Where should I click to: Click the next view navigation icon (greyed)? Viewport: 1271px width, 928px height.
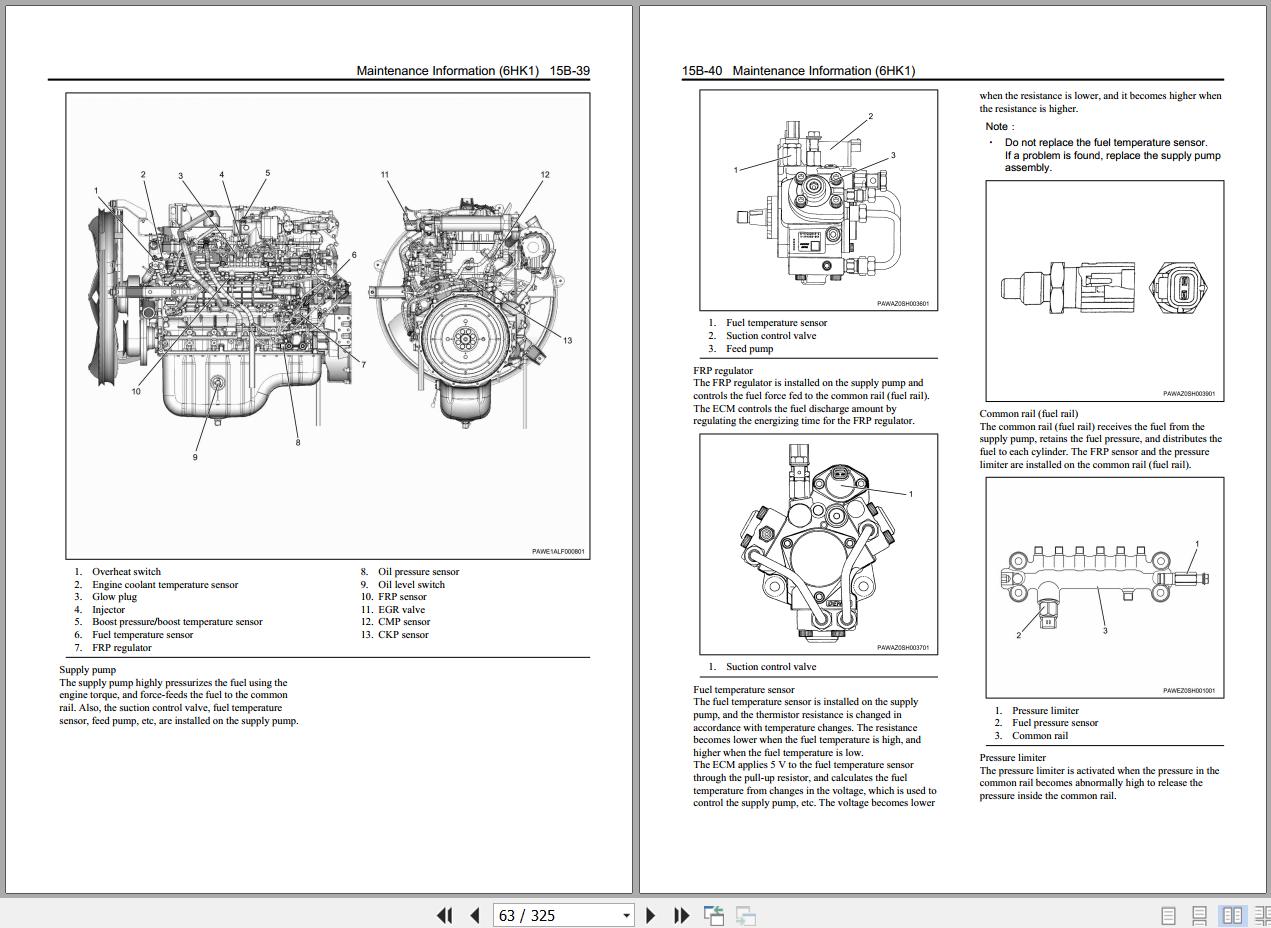click(746, 915)
